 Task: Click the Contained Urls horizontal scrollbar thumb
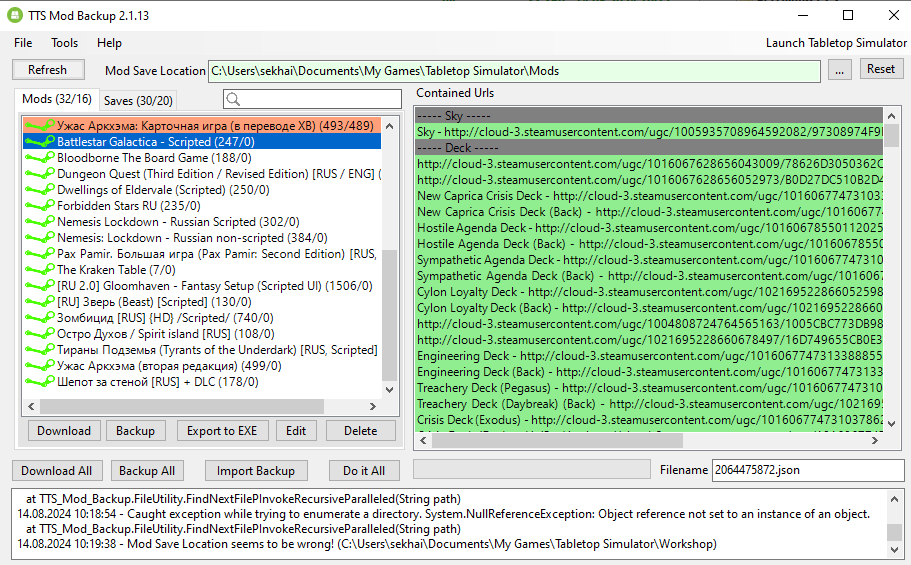click(x=558, y=441)
